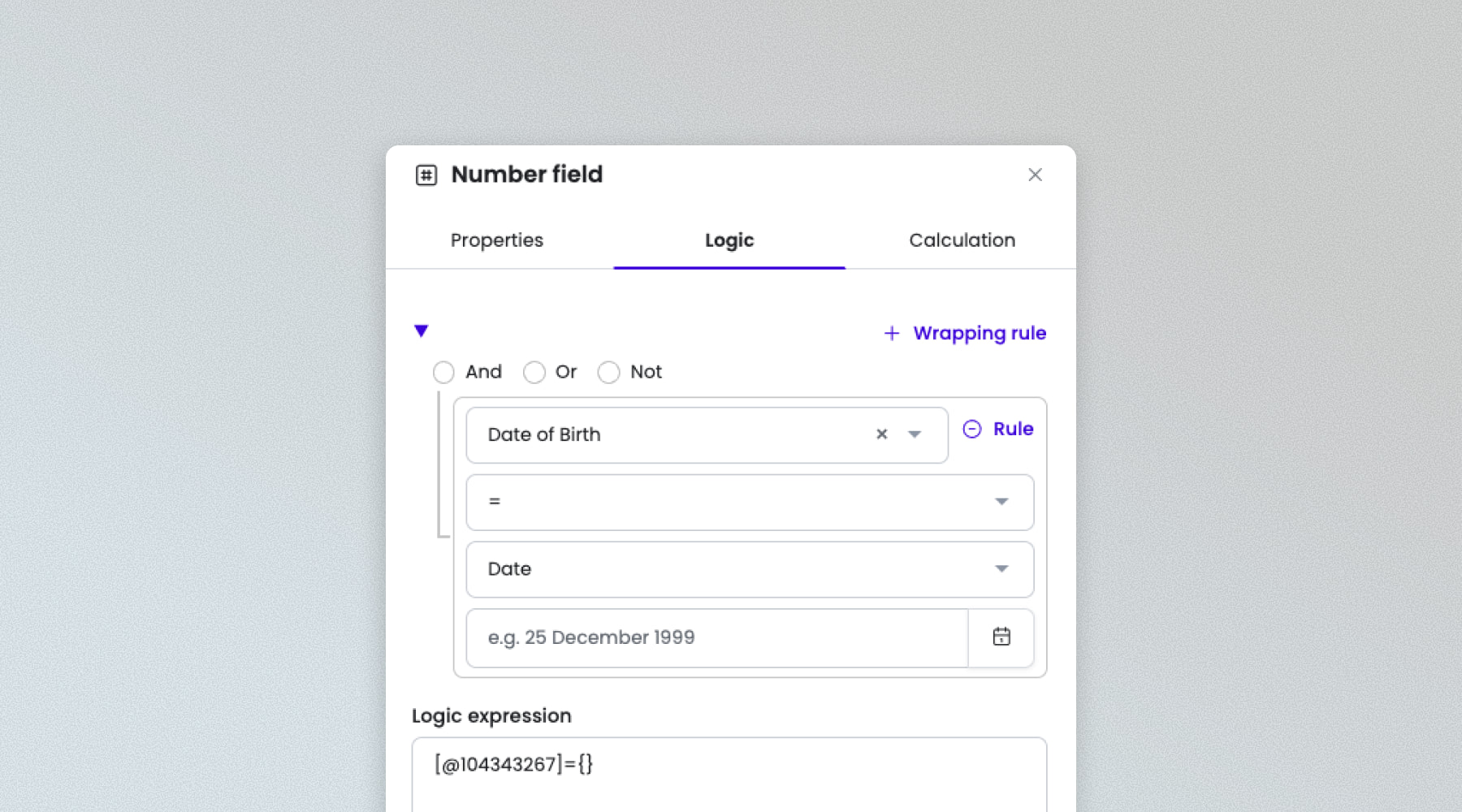This screenshot has height=812, width=1462.
Task: Collapse the rule group triangle
Action: [x=421, y=330]
